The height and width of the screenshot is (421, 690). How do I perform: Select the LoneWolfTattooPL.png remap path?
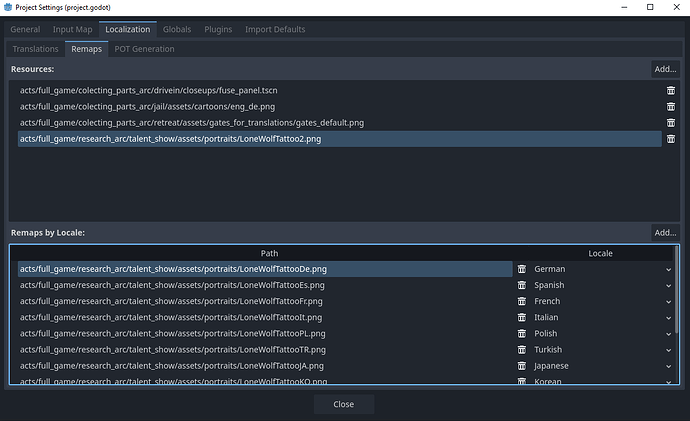265,333
